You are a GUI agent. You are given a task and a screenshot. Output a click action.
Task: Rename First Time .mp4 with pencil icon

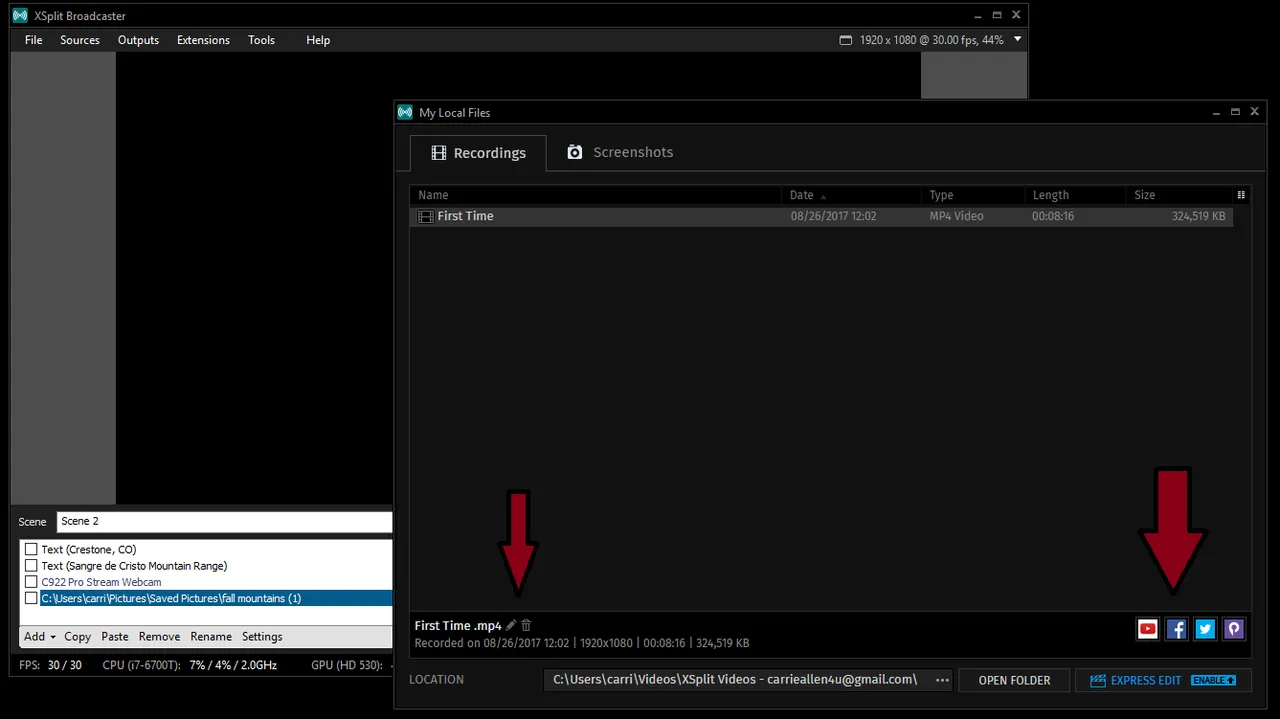click(x=511, y=626)
